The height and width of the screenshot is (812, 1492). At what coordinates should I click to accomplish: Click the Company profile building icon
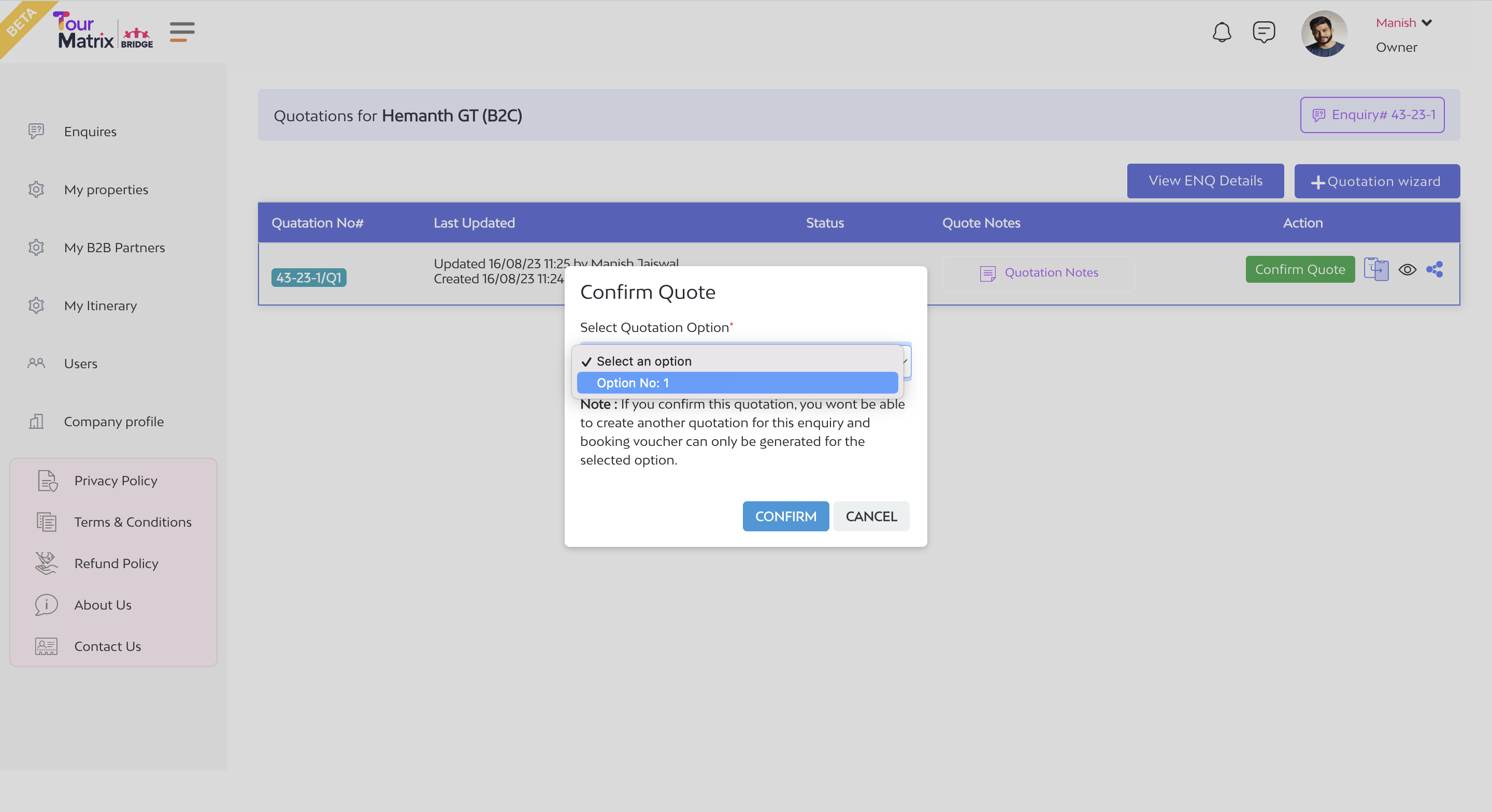pyautogui.click(x=36, y=421)
